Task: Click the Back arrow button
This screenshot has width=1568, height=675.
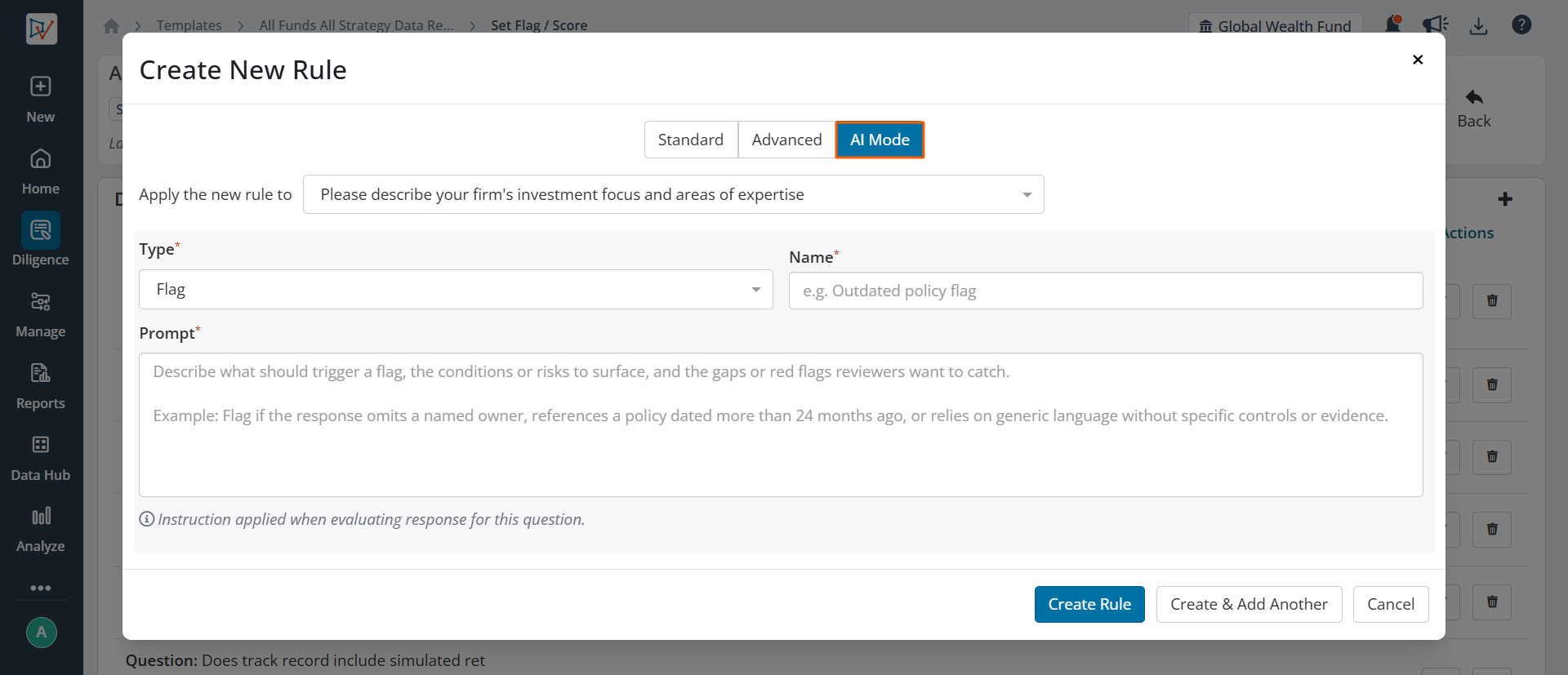Action: (x=1474, y=109)
